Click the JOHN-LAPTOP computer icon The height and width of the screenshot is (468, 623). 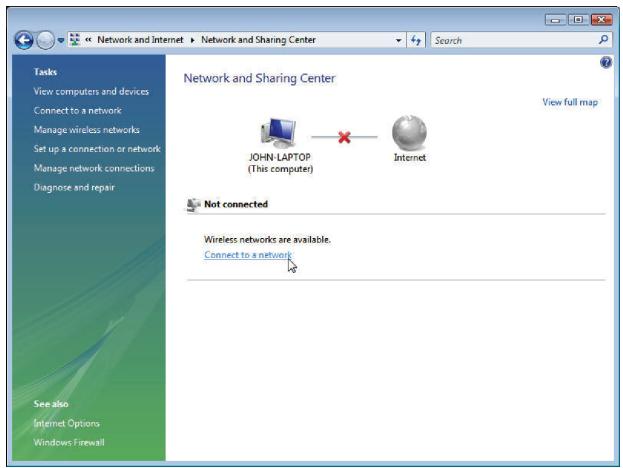(279, 133)
